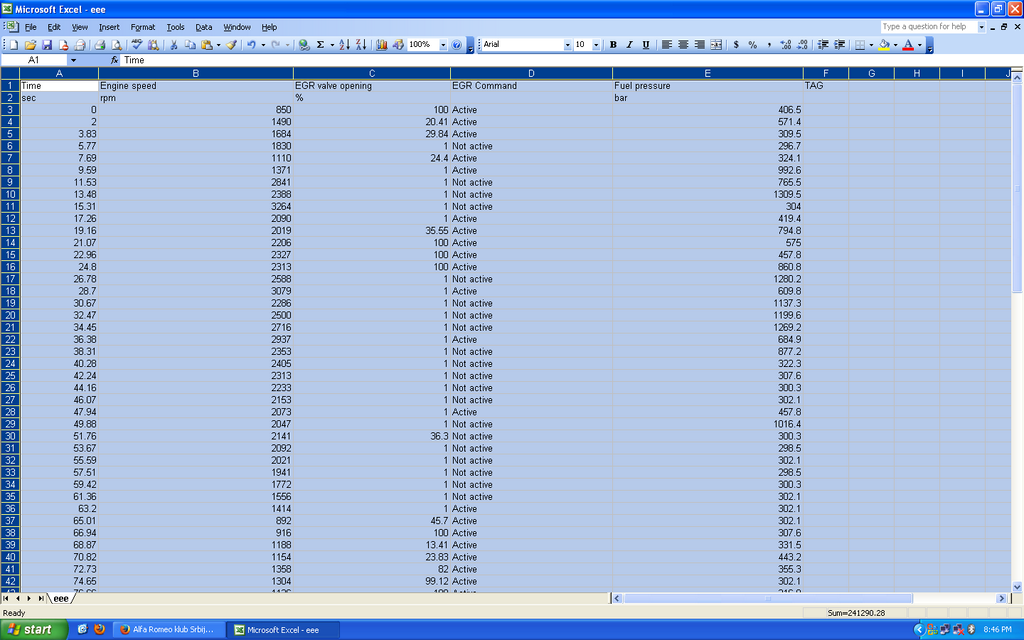Insert a hyperlink with the globe icon
The width and height of the screenshot is (1024, 640).
point(304,44)
